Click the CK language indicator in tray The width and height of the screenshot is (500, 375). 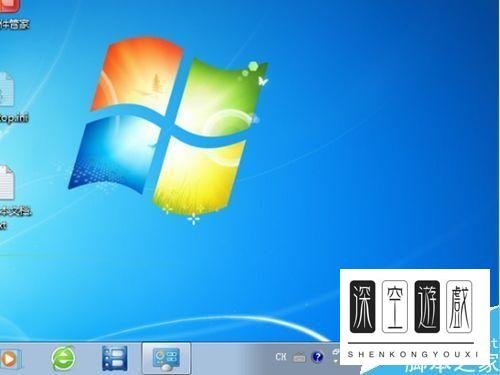tap(281, 357)
